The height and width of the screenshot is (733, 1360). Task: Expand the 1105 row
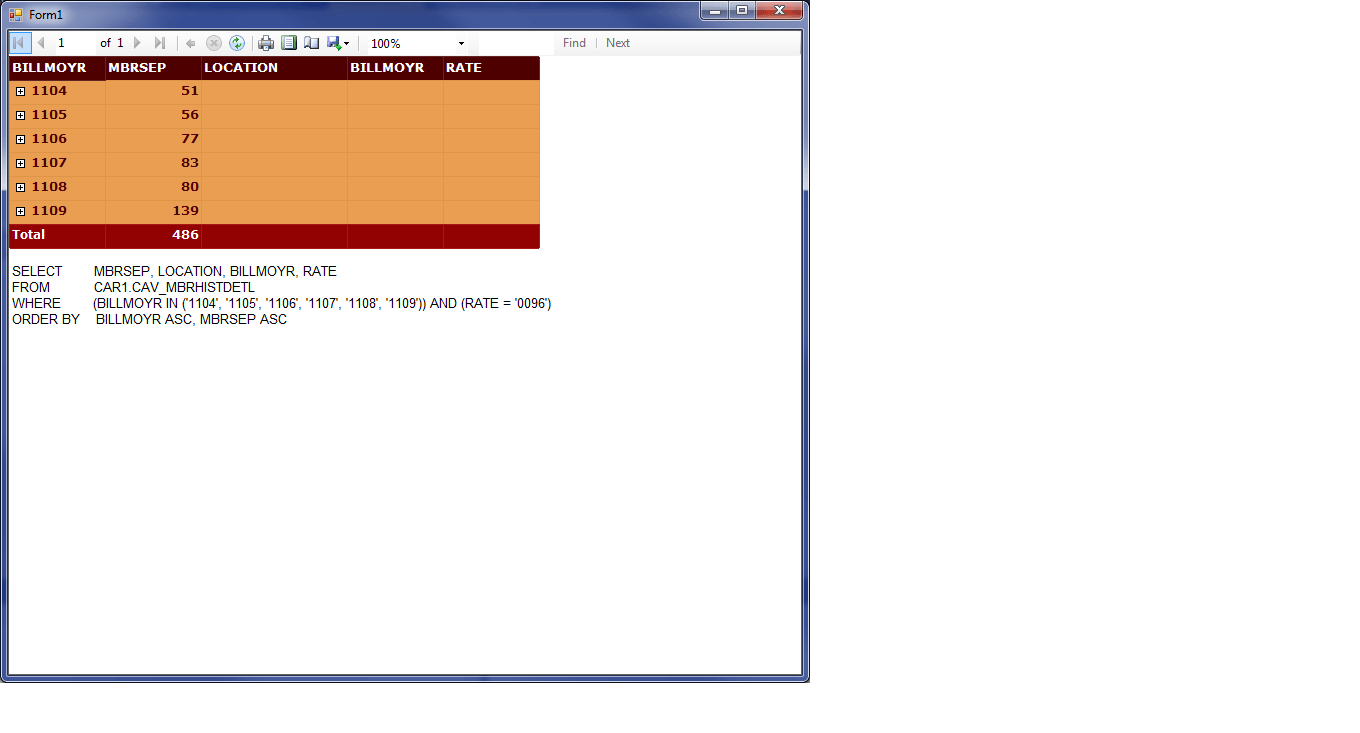point(21,115)
